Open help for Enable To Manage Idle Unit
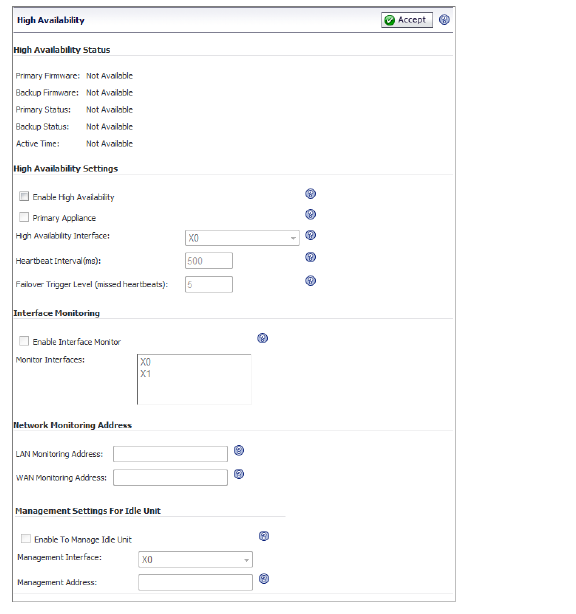The width and height of the screenshot is (576, 614). [264, 536]
